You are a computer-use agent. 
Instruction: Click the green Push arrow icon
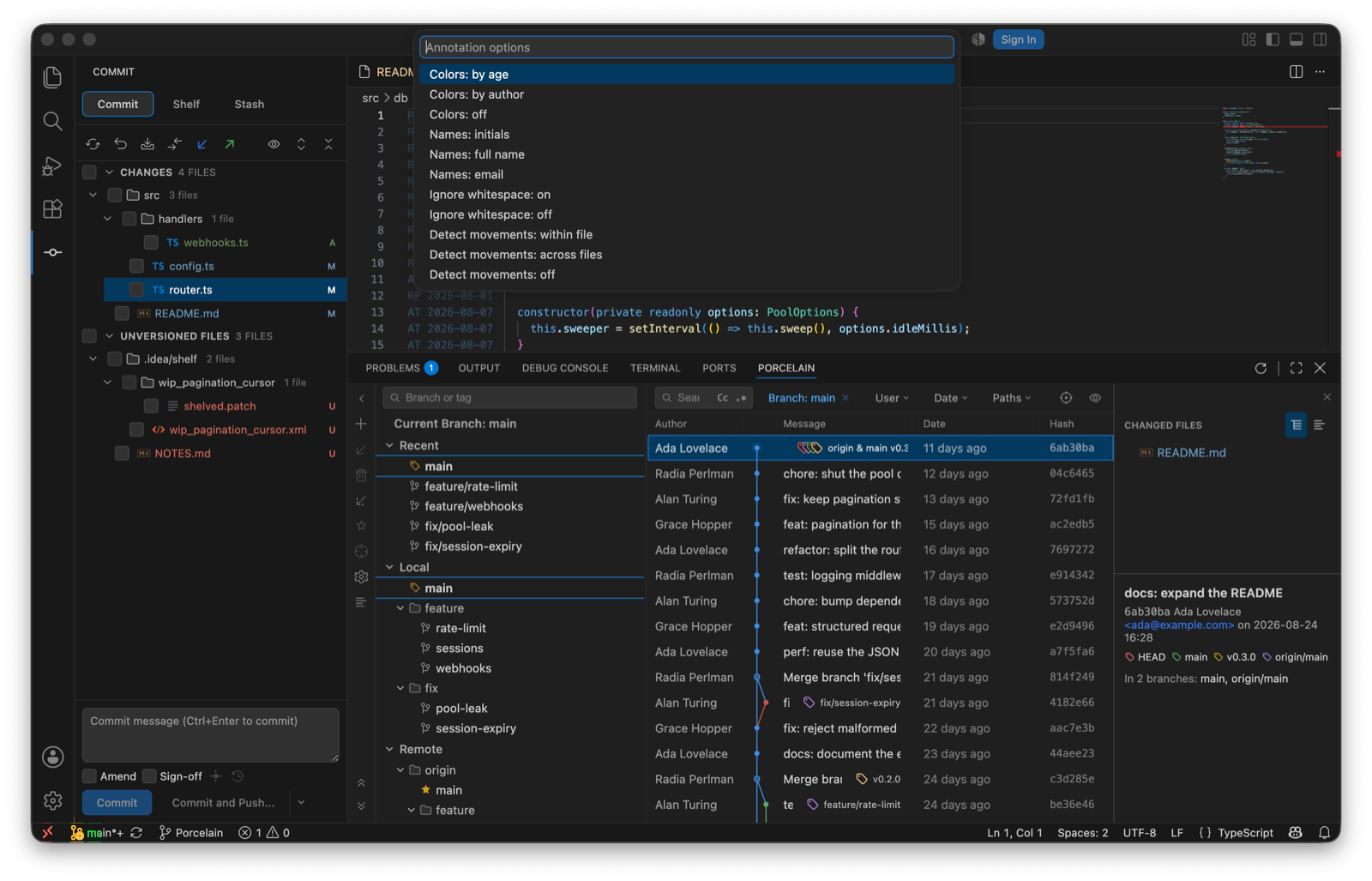230,144
